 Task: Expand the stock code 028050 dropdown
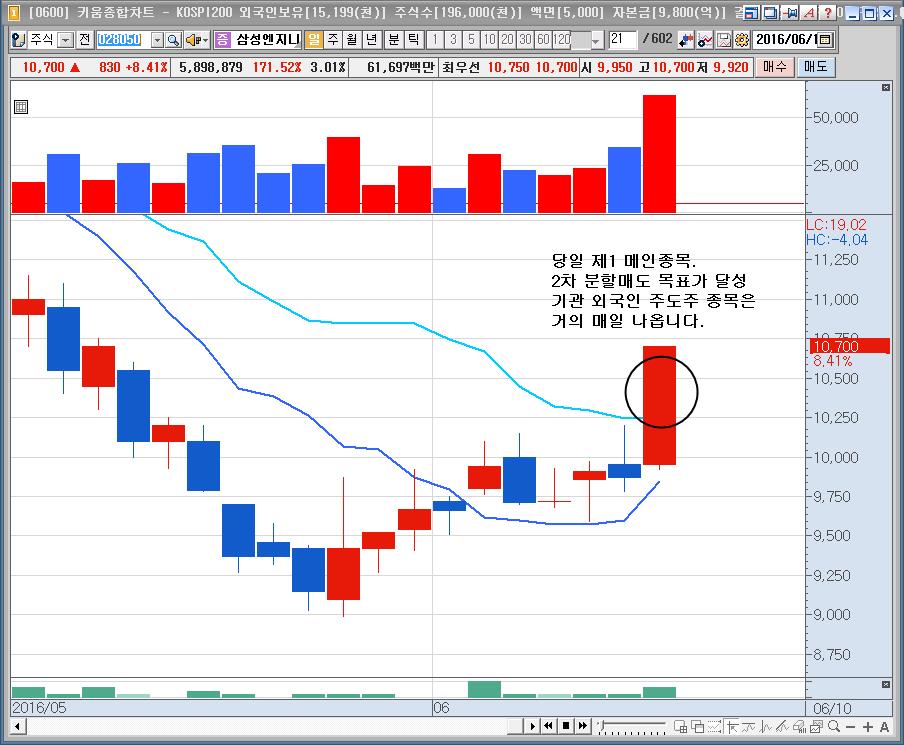[x=157, y=40]
